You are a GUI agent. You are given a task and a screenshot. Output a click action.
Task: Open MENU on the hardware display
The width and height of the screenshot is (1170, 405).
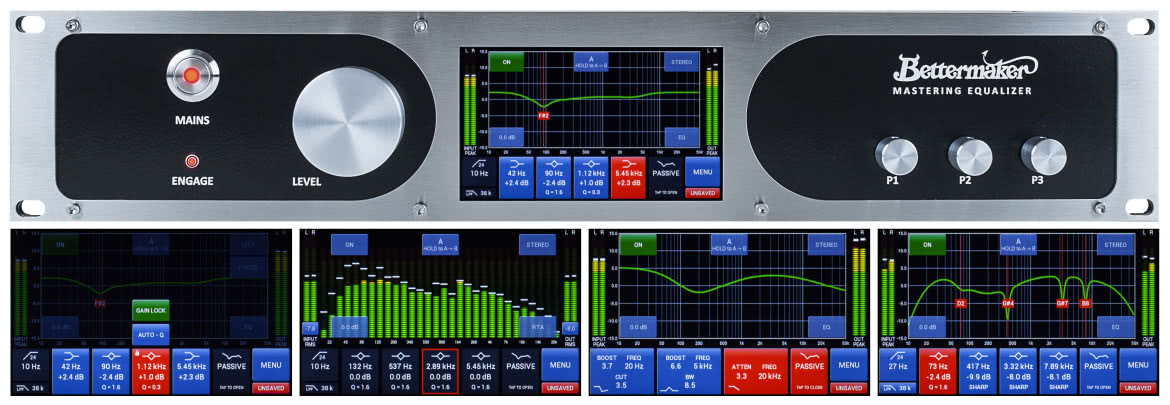pos(702,172)
